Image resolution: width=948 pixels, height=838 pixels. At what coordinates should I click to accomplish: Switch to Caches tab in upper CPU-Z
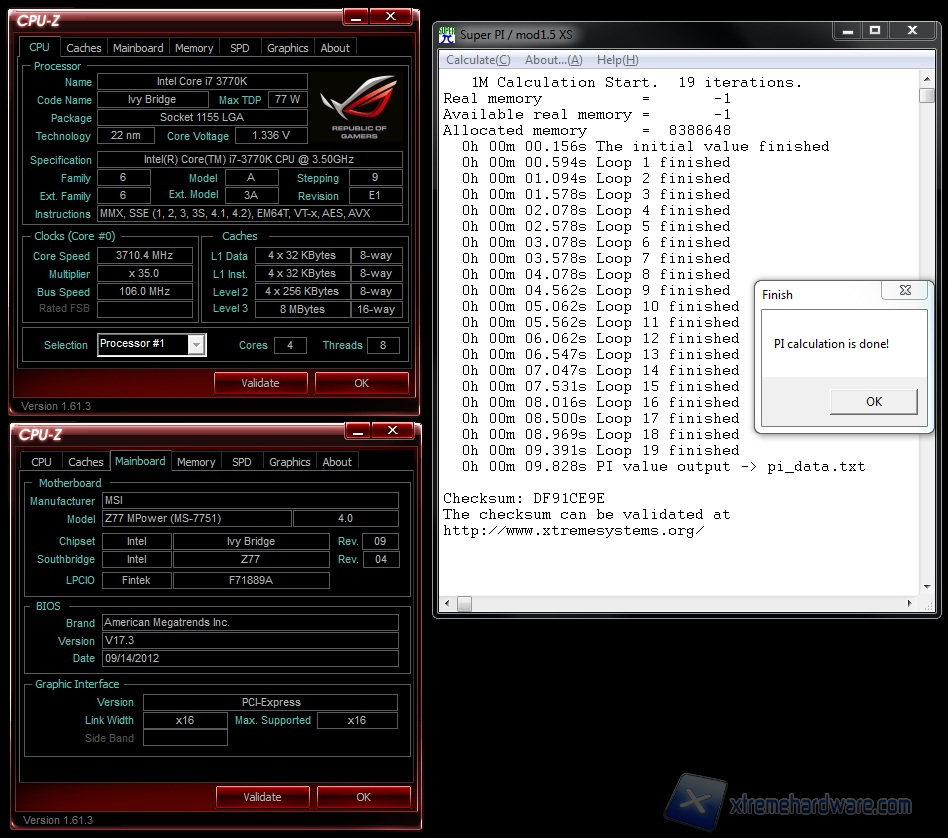point(84,48)
